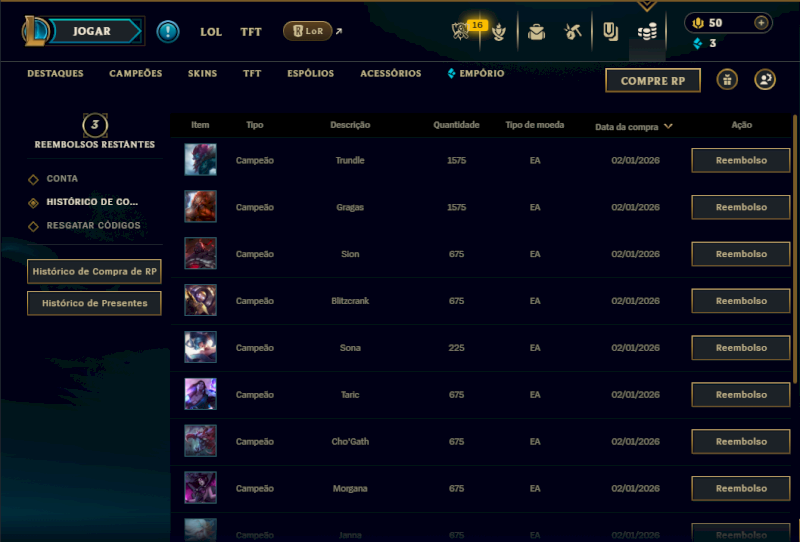Click Reembolso button for Trundle
Image resolution: width=800 pixels, height=542 pixels.
pyautogui.click(x=741, y=160)
